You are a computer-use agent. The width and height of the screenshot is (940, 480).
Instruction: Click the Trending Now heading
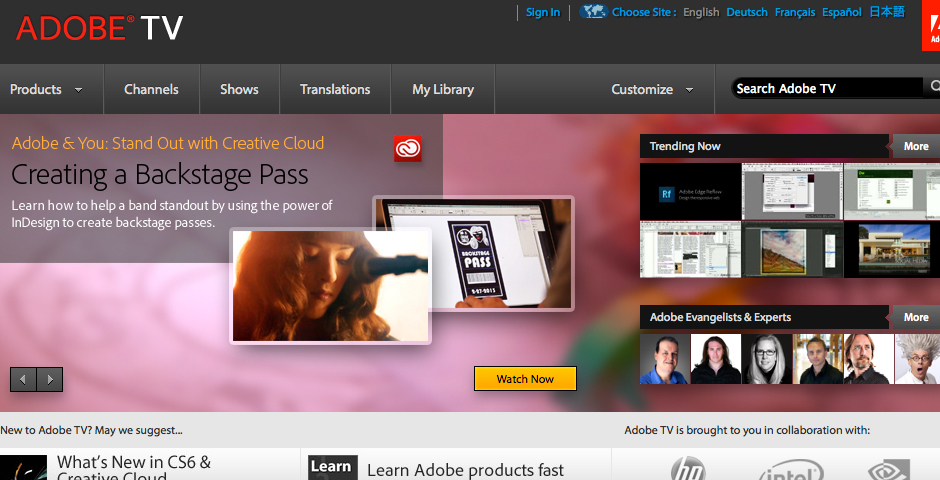tap(685, 146)
